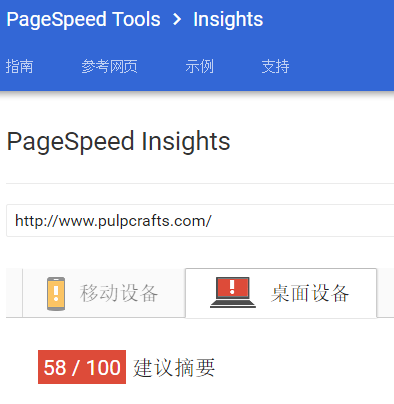Select the 桌面设备 tab
The height and width of the screenshot is (404, 394).
(281, 293)
